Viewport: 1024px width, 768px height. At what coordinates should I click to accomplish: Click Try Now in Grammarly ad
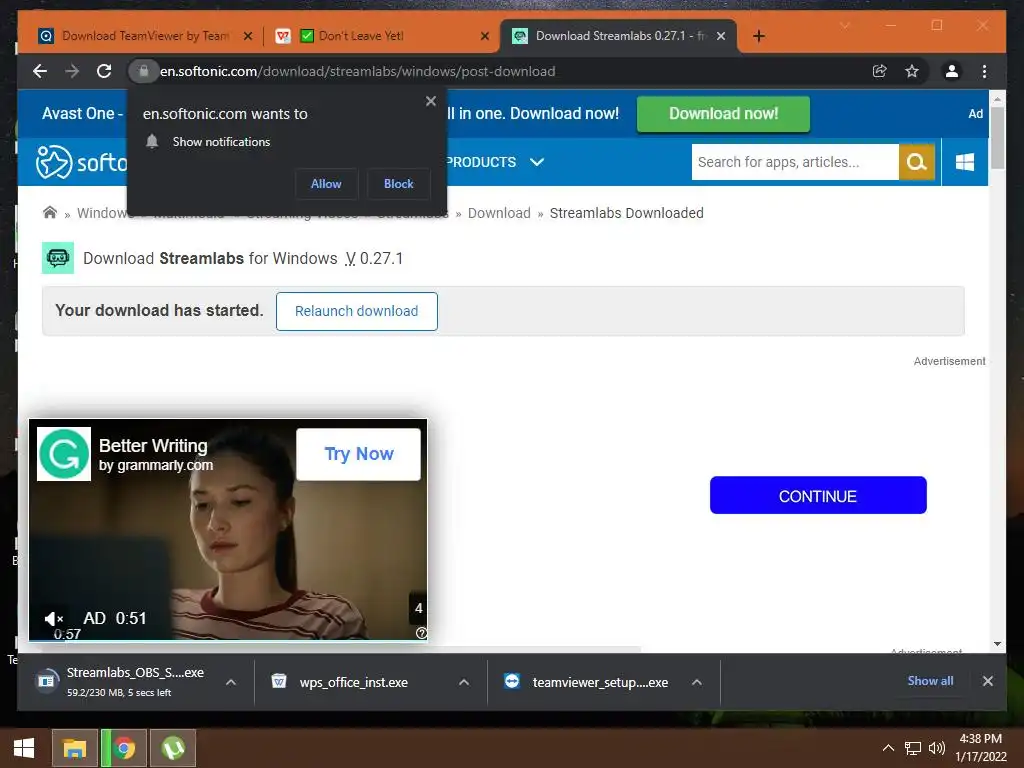[x=359, y=455]
